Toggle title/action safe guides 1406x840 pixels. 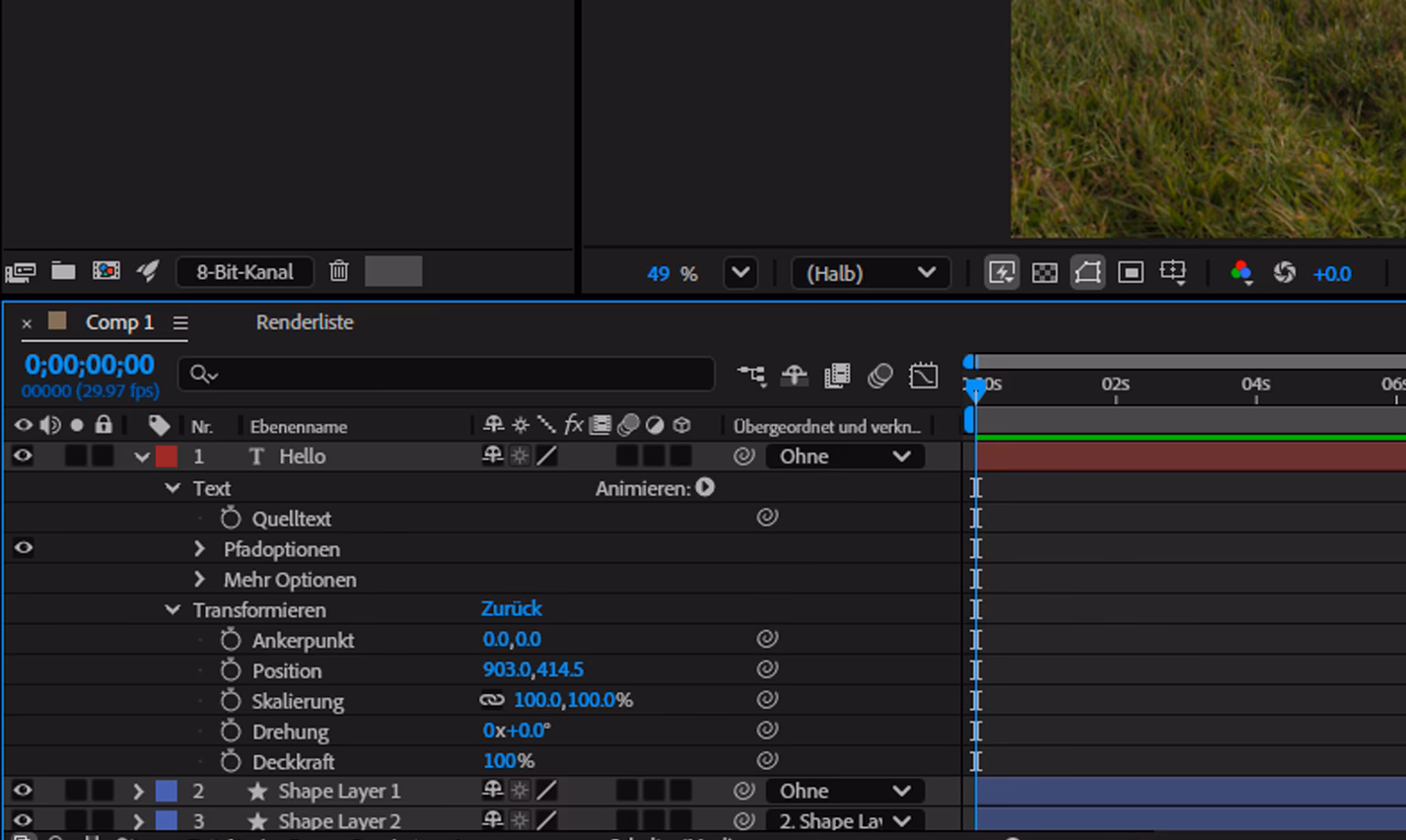coord(1129,273)
